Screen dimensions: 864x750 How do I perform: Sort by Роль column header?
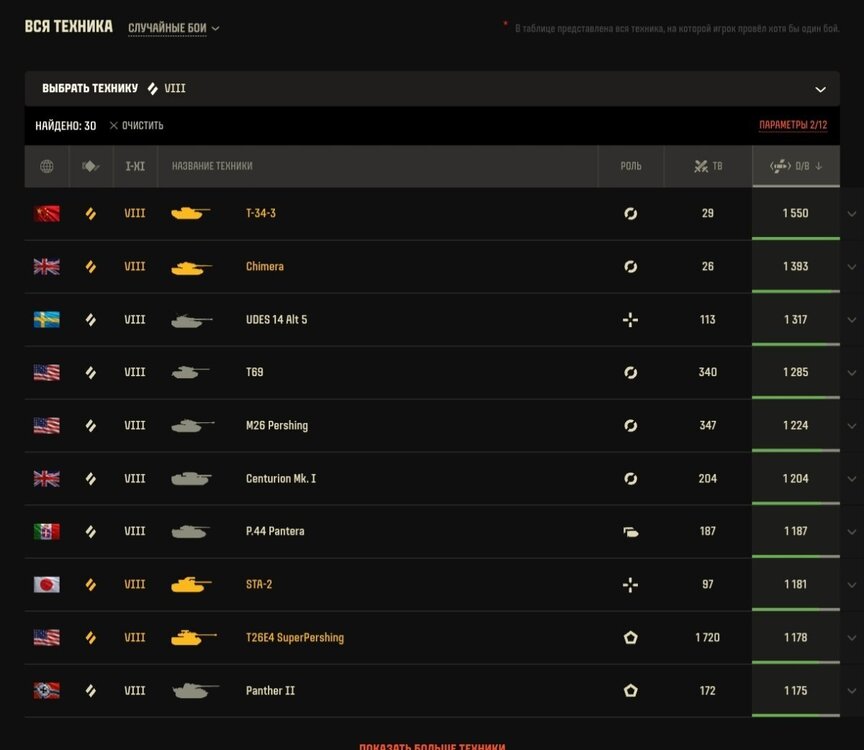(x=631, y=166)
